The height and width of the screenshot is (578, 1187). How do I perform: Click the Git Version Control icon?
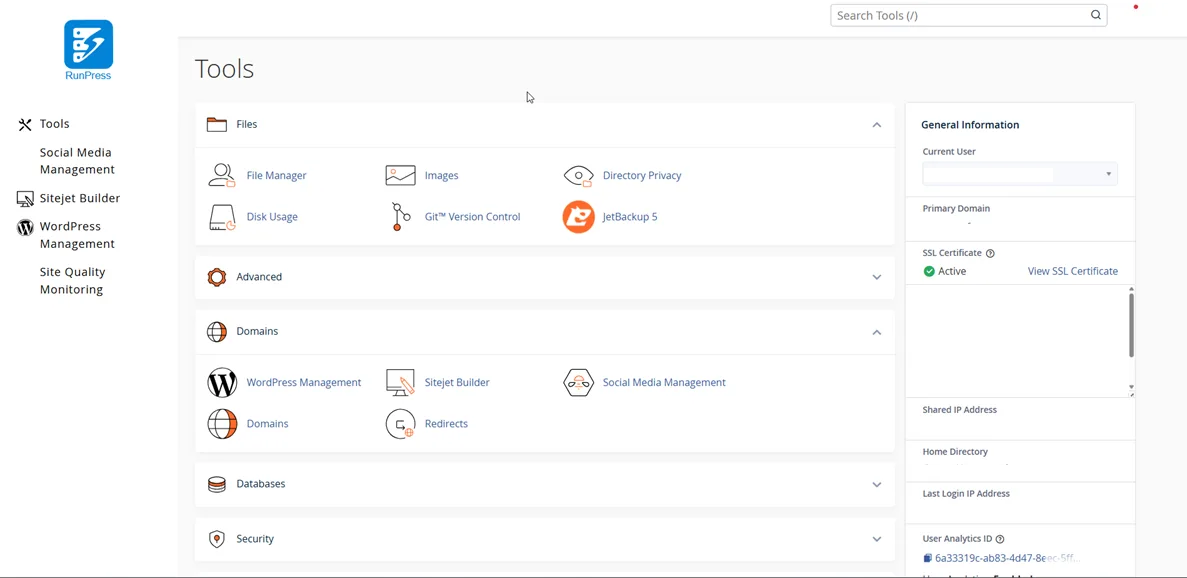400,216
